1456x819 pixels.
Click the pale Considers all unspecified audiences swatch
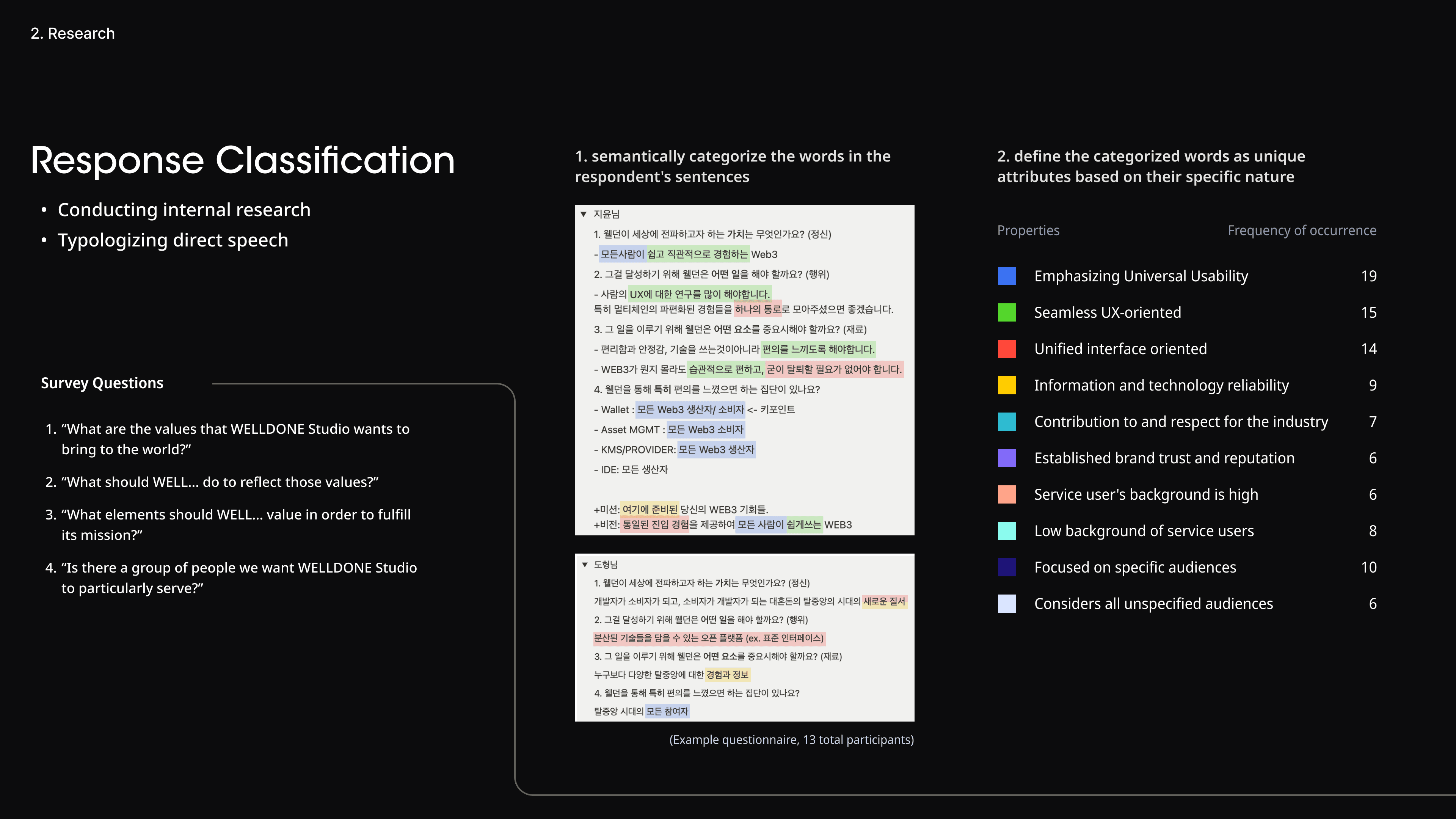(1007, 604)
